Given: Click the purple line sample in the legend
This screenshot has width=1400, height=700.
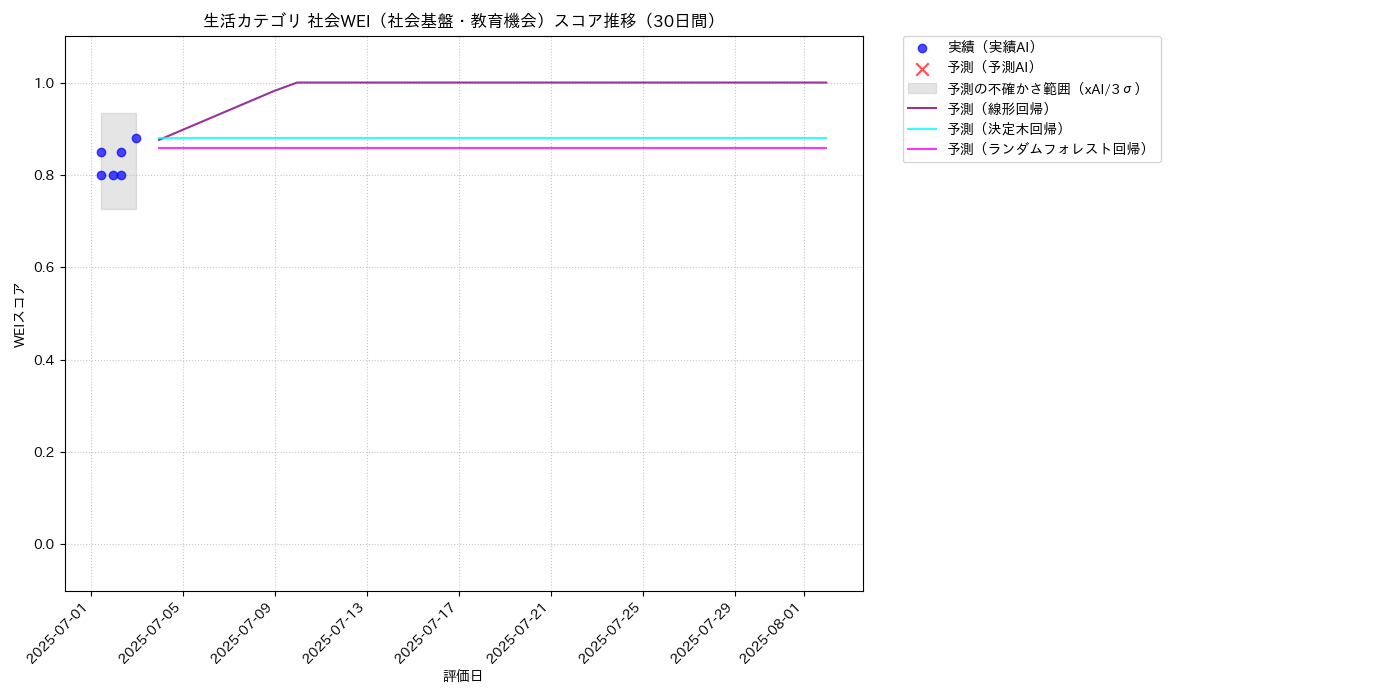Looking at the screenshot, I should tap(922, 109).
